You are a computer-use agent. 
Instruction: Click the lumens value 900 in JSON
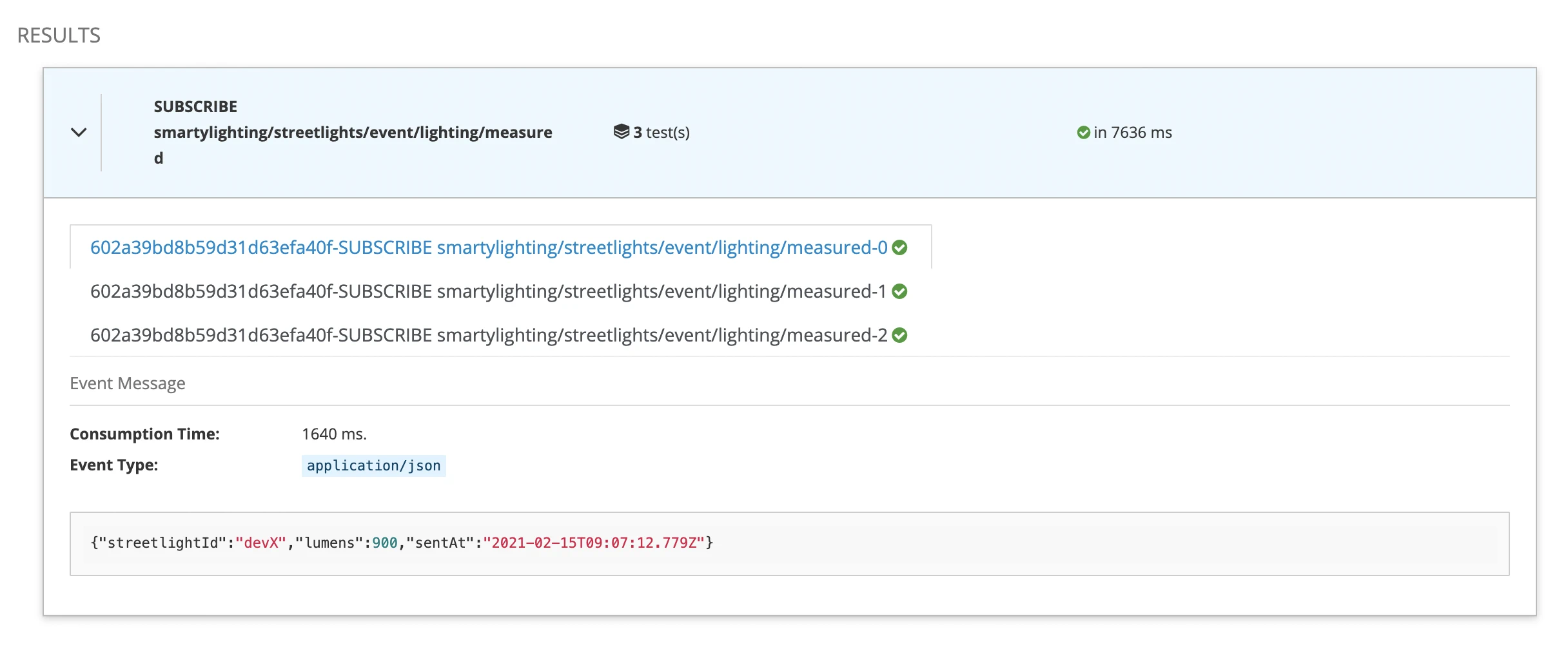[x=385, y=543]
